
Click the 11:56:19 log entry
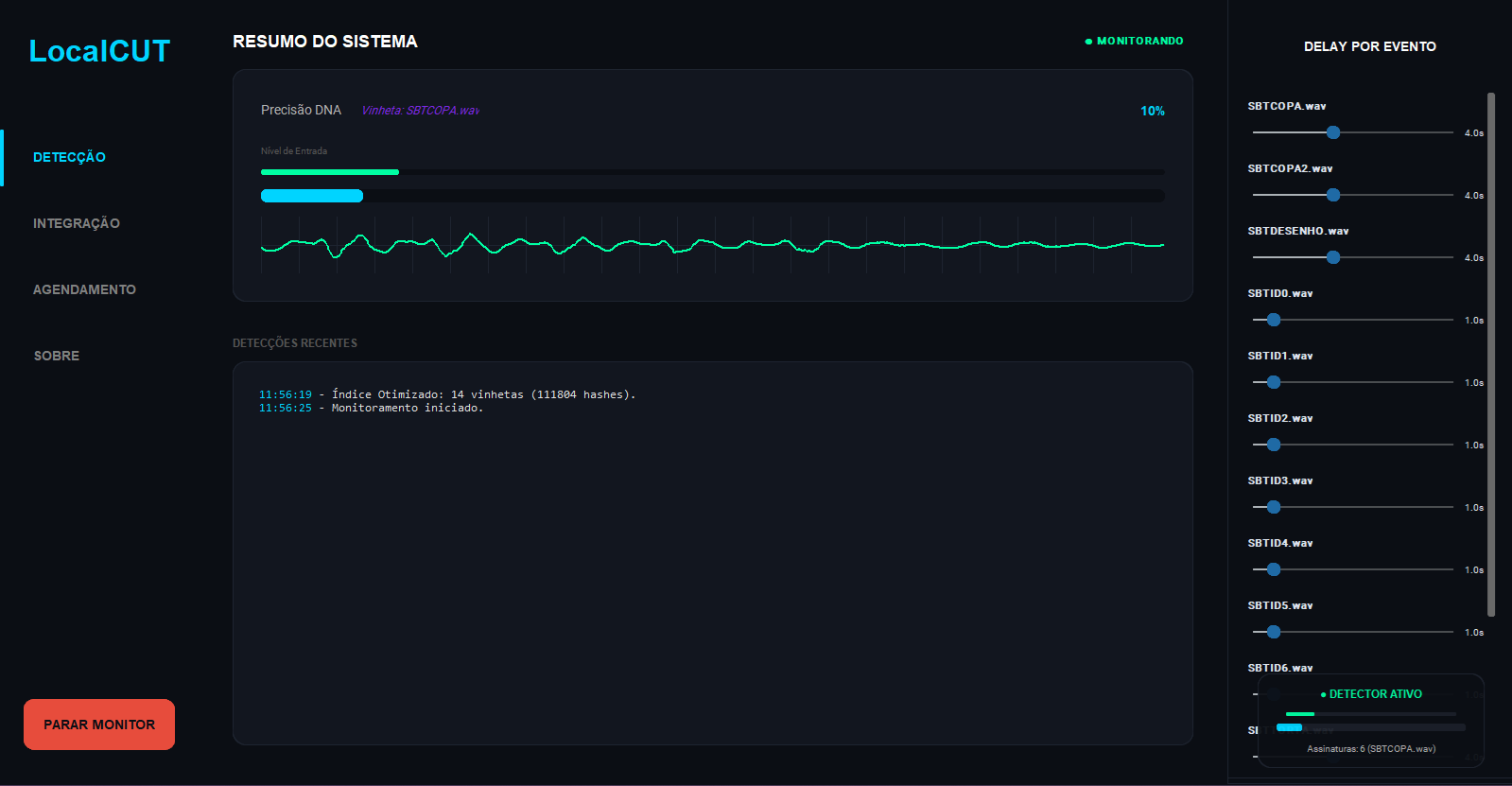[447, 394]
